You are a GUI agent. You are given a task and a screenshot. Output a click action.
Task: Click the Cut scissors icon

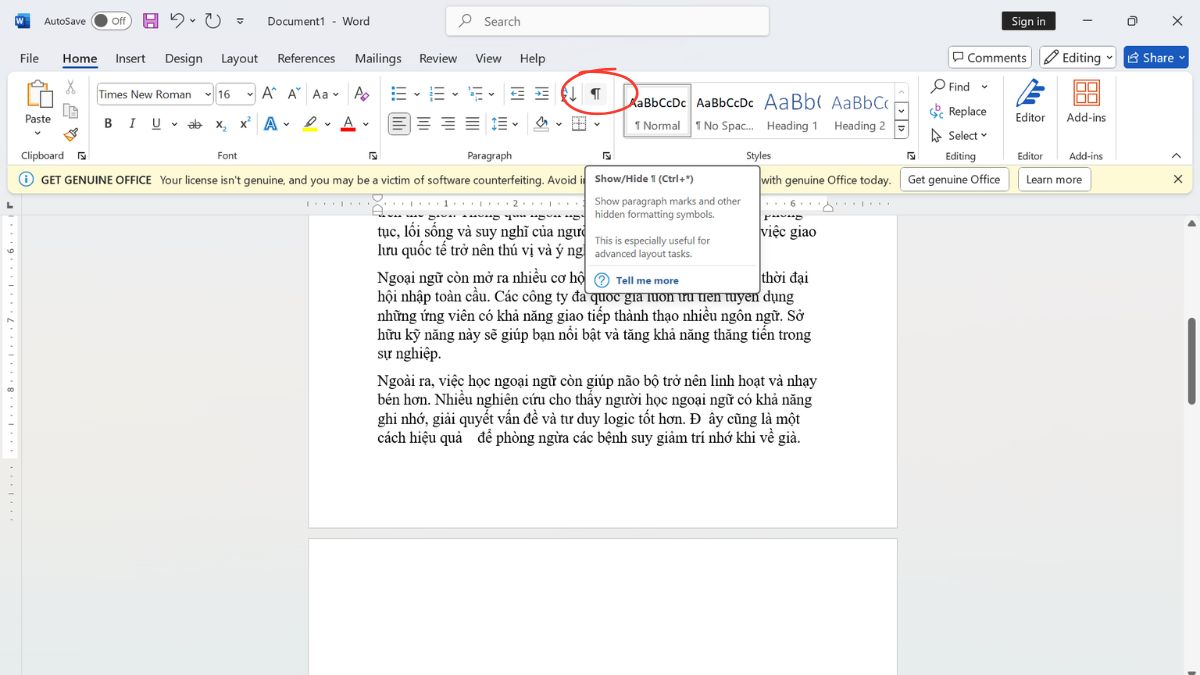(x=70, y=88)
